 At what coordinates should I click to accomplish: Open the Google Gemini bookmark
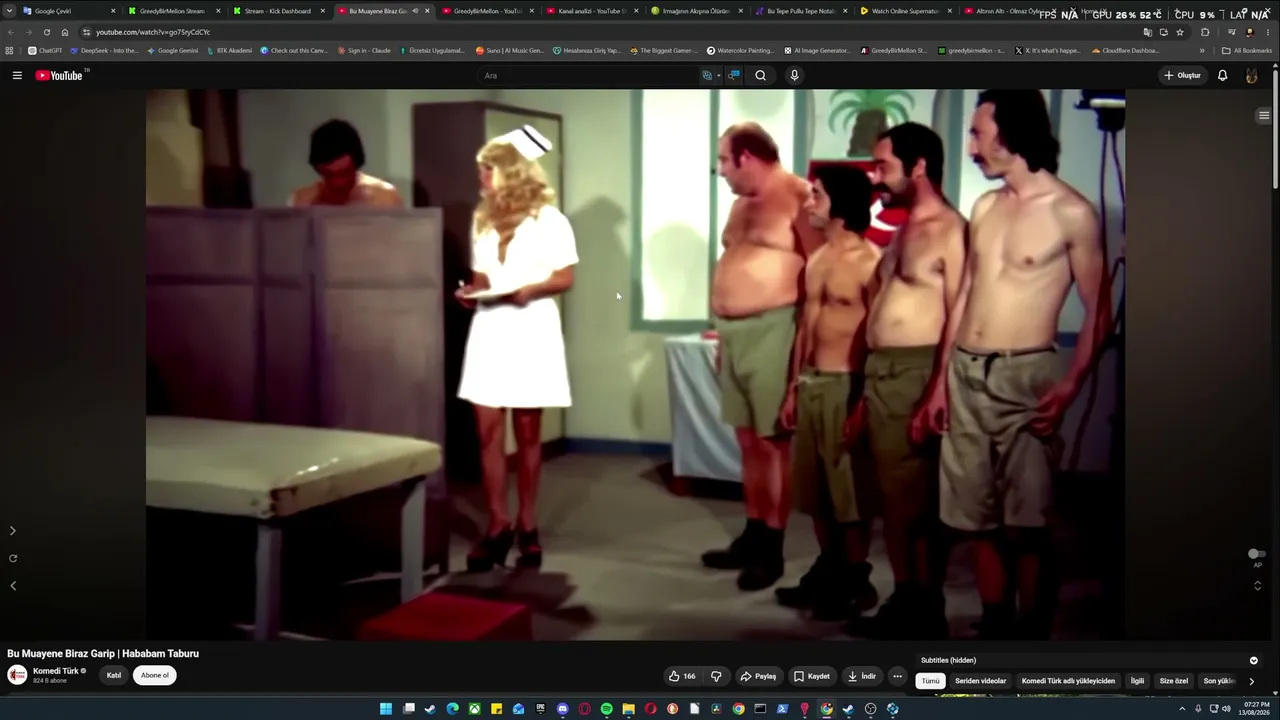pyautogui.click(x=173, y=50)
